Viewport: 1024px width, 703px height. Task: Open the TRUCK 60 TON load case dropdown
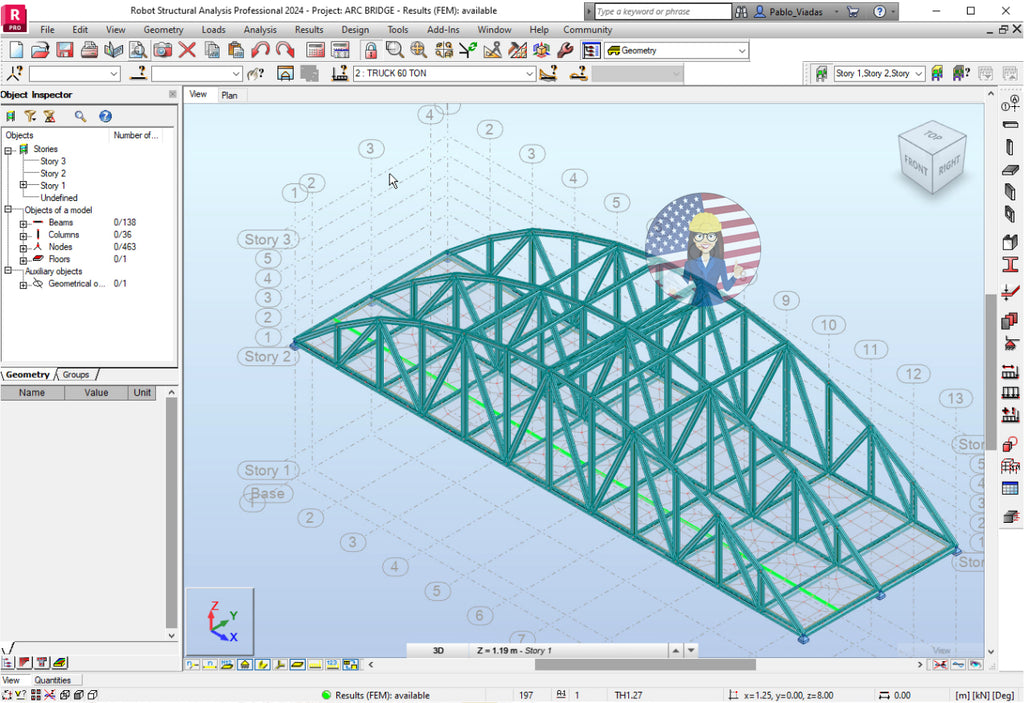[531, 72]
